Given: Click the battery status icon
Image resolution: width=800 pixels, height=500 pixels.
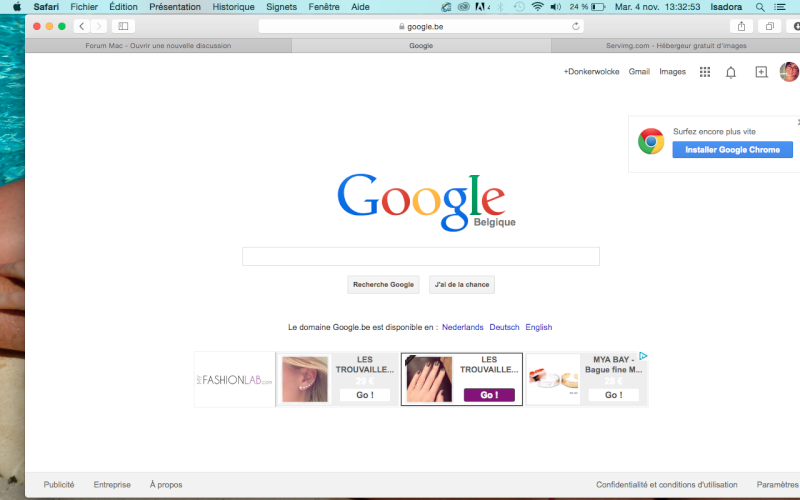Looking at the screenshot, I should click(x=598, y=7).
